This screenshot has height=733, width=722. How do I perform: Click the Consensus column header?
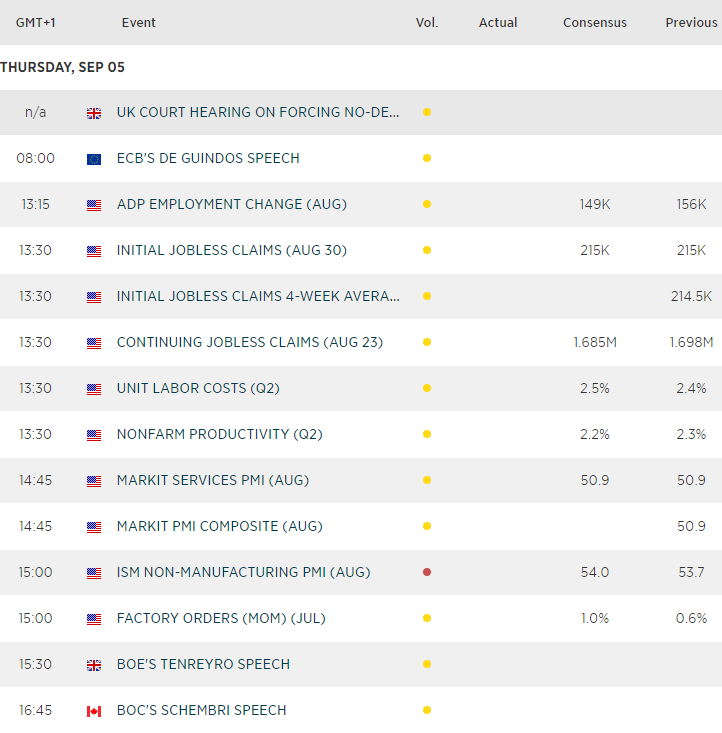(594, 22)
